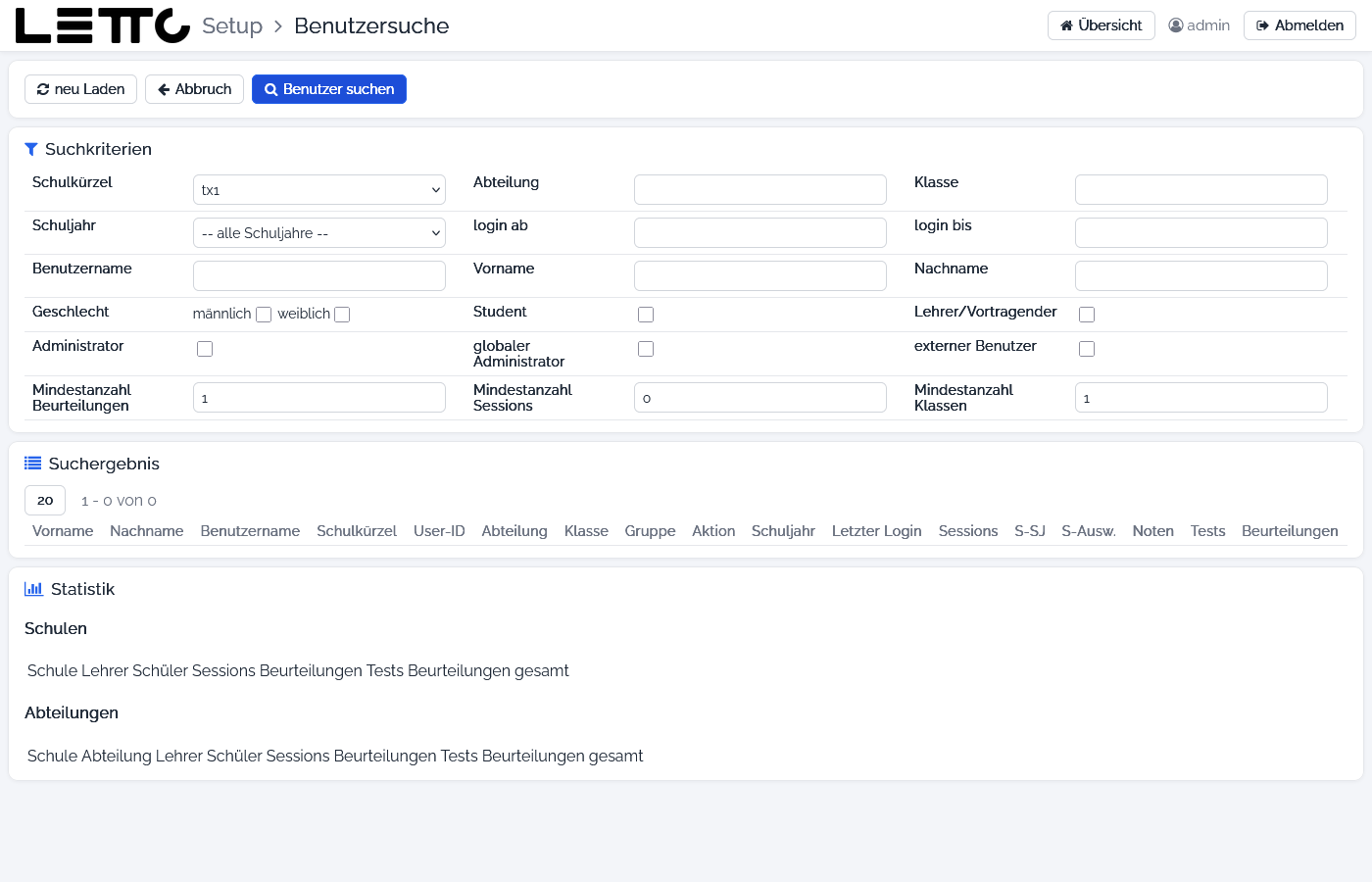Click the Noten column header
Image resolution: width=1372 pixels, height=882 pixels.
(x=1153, y=531)
